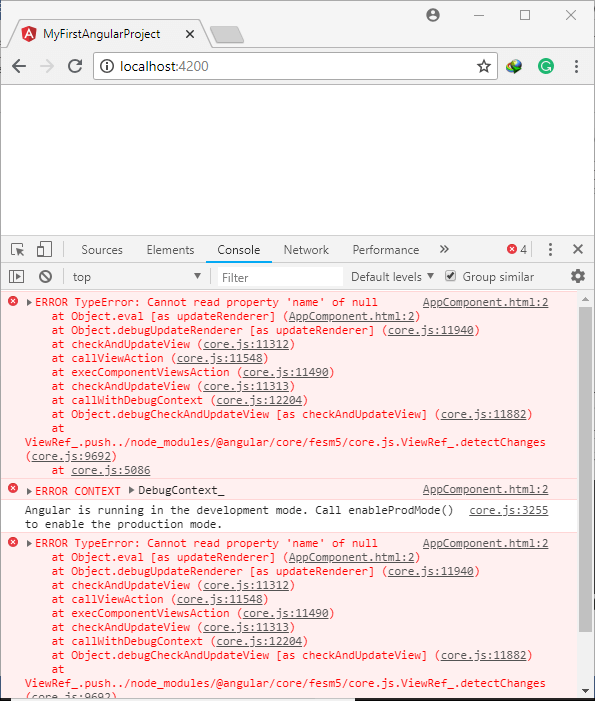
Task: Open a new browser tab
Action: [227, 35]
